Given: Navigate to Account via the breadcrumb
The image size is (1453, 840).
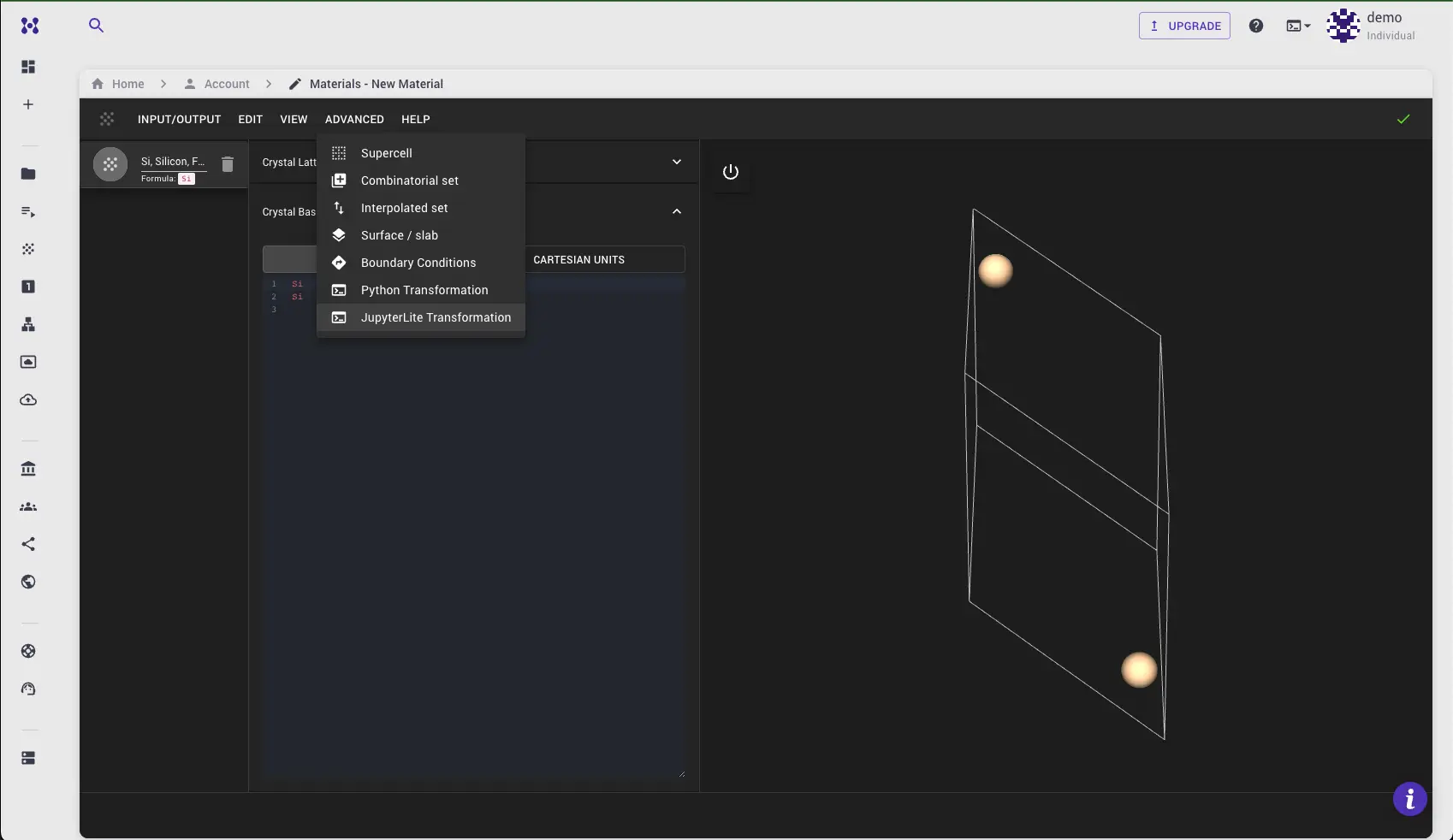Looking at the screenshot, I should pos(226,84).
